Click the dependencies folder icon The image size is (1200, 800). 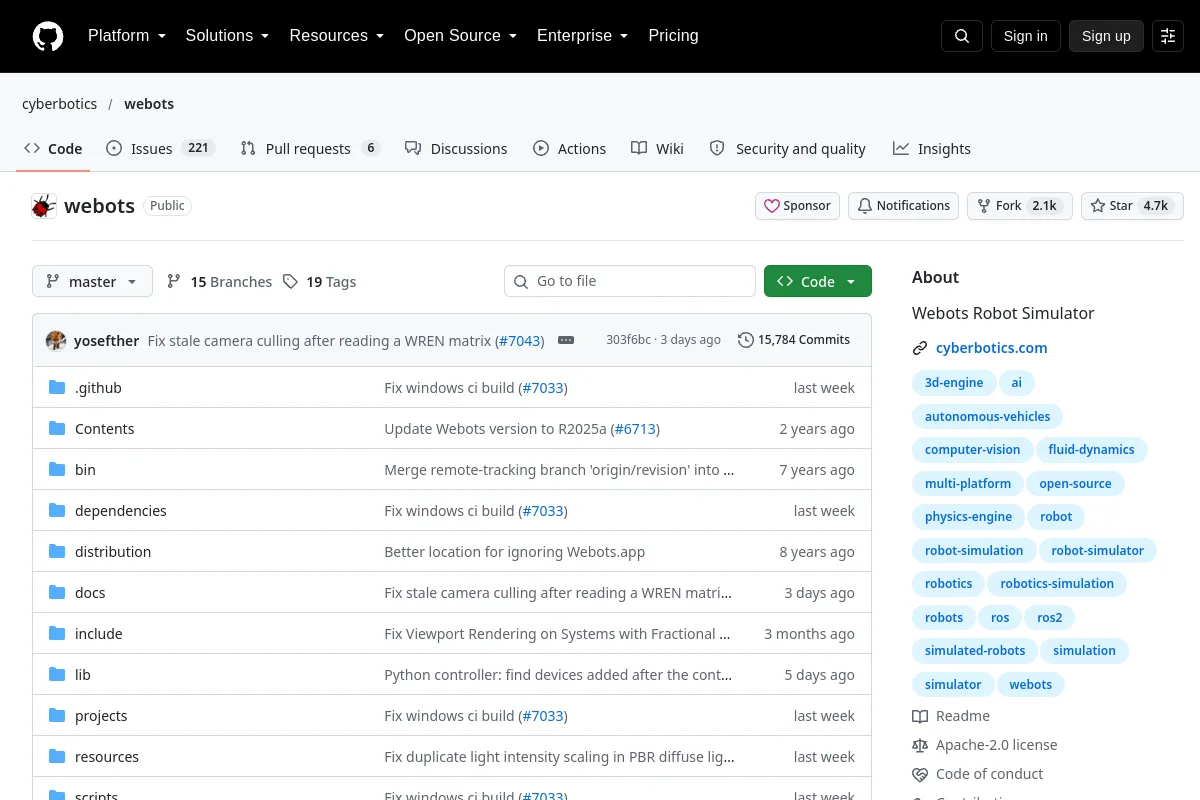point(57,511)
